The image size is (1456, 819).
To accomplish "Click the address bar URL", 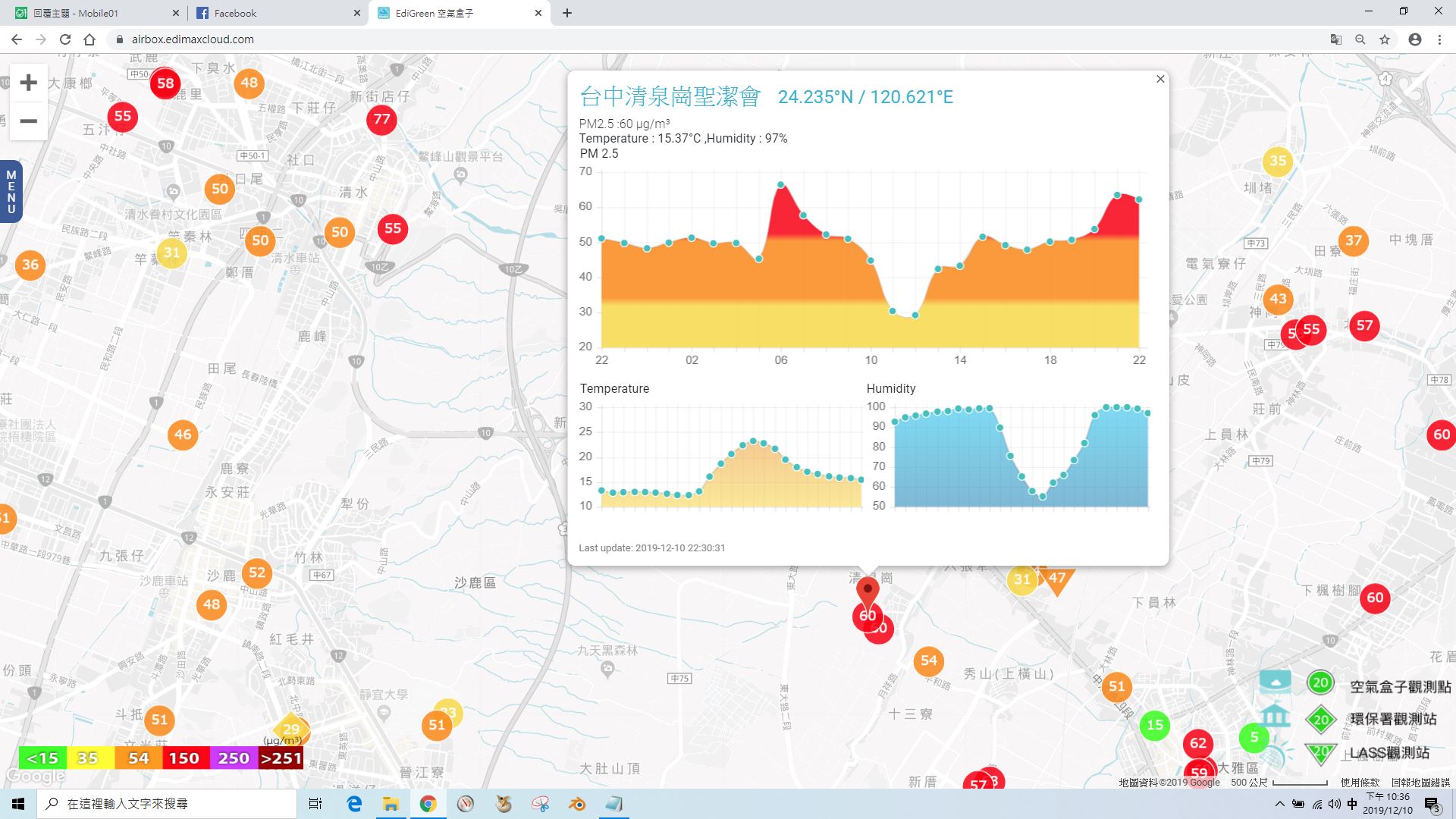I will pos(193,39).
